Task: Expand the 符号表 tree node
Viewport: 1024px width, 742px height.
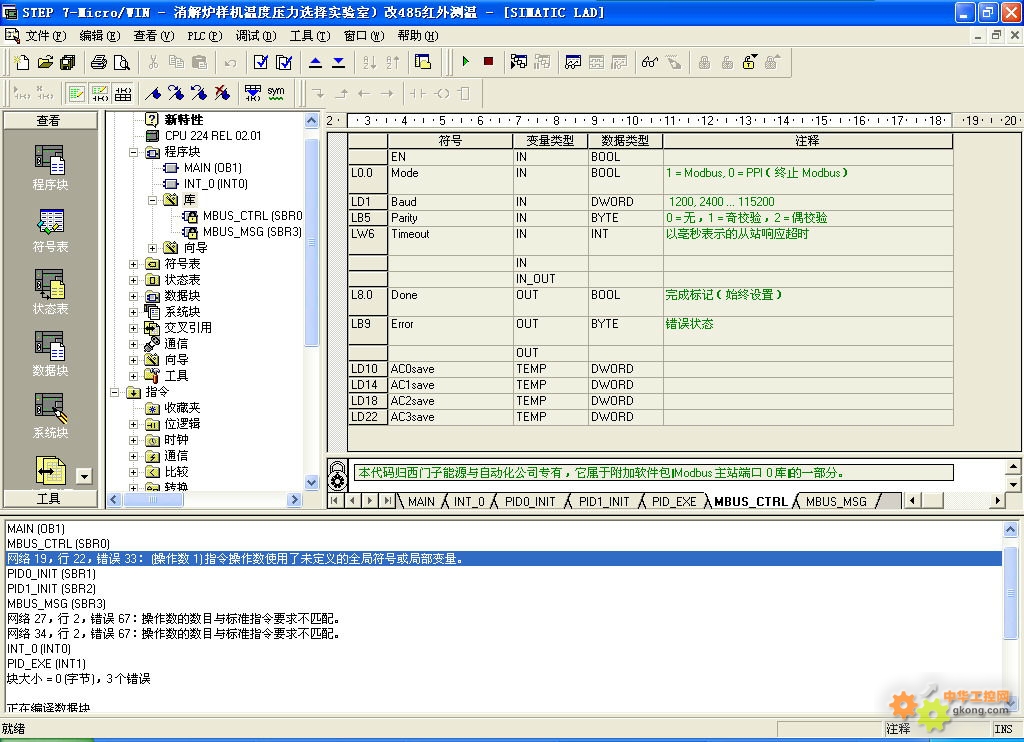Action: (133, 264)
